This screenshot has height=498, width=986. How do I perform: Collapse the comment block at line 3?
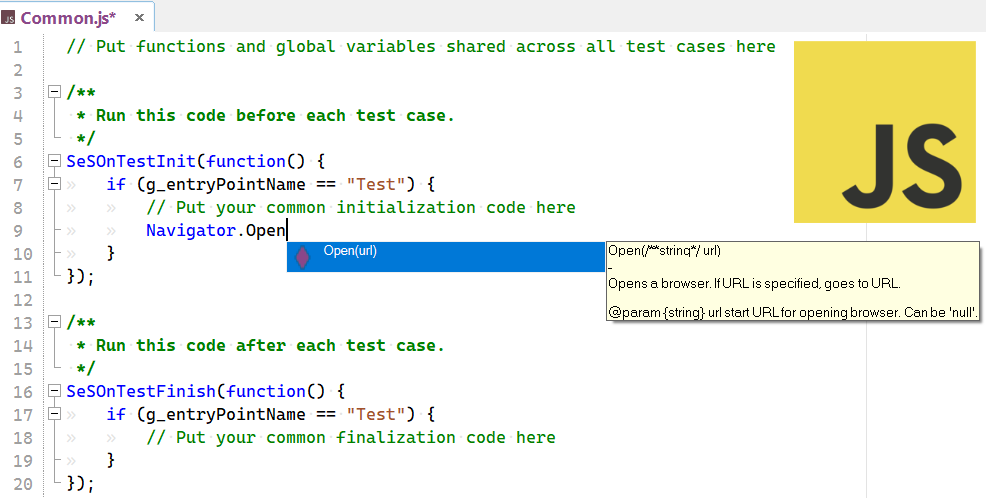tap(54, 92)
